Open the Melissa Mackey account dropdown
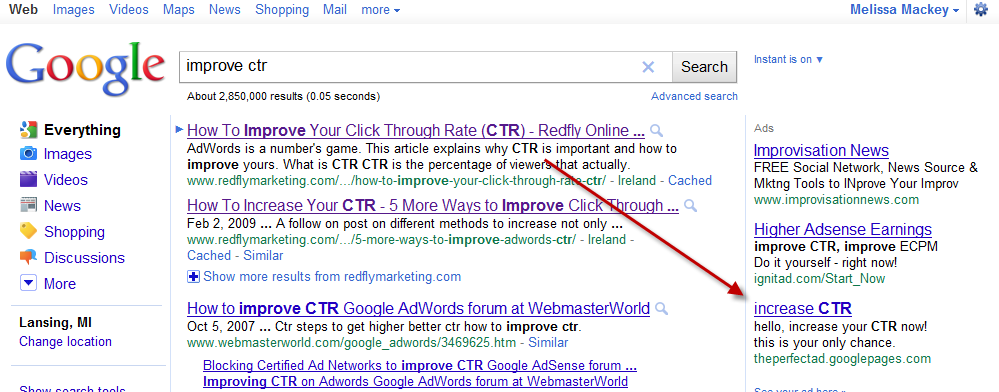The image size is (999, 392). pos(905,10)
